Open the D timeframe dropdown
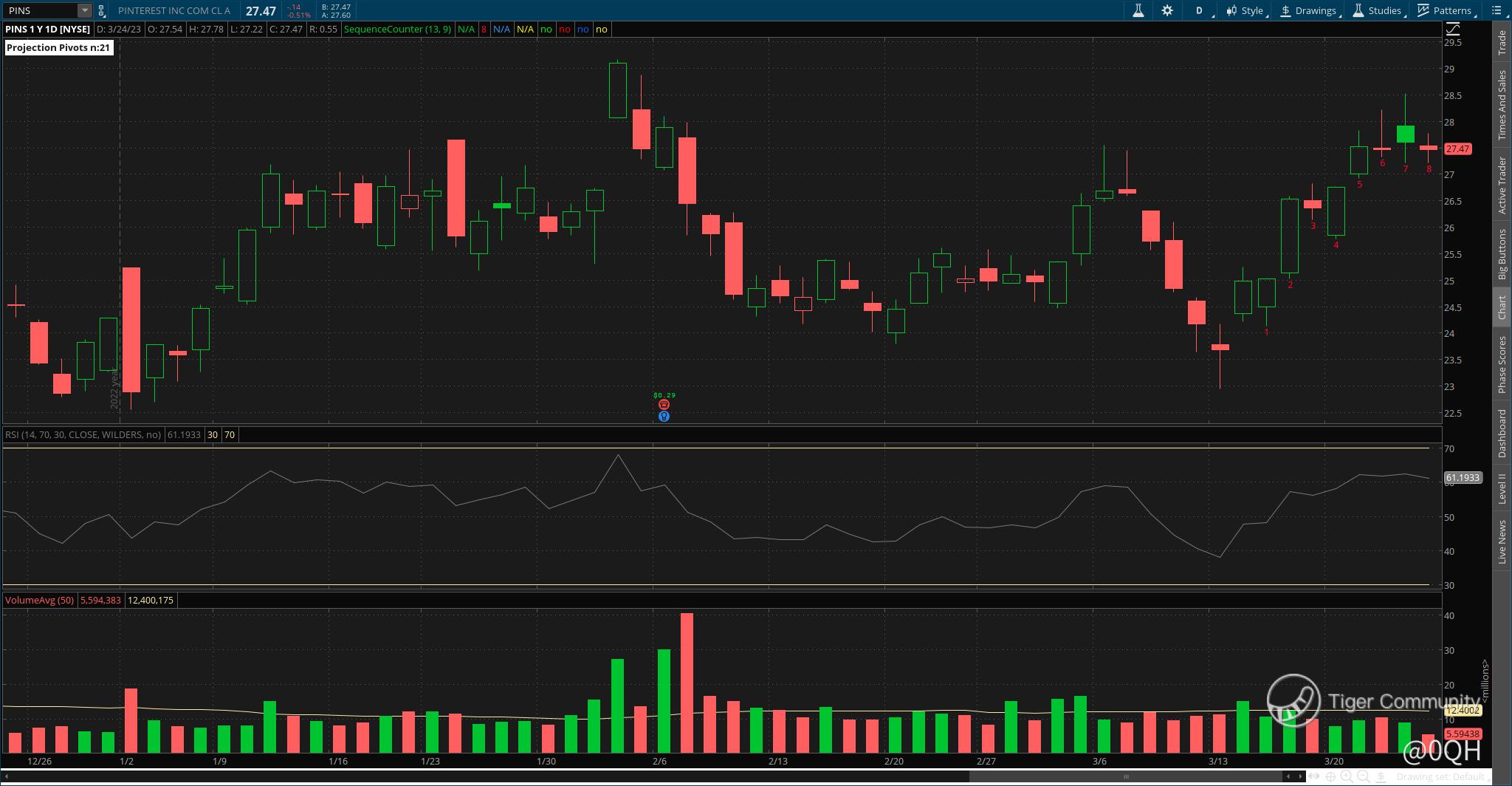Viewport: 1512px width, 786px height. coord(1200,10)
